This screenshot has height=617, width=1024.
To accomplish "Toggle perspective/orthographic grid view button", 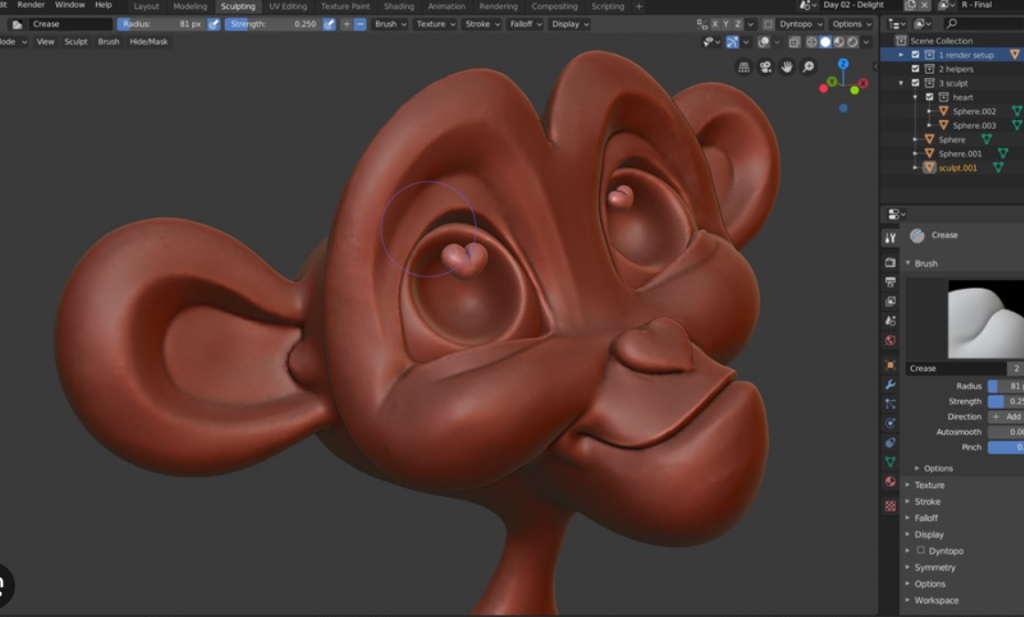I will [x=744, y=67].
